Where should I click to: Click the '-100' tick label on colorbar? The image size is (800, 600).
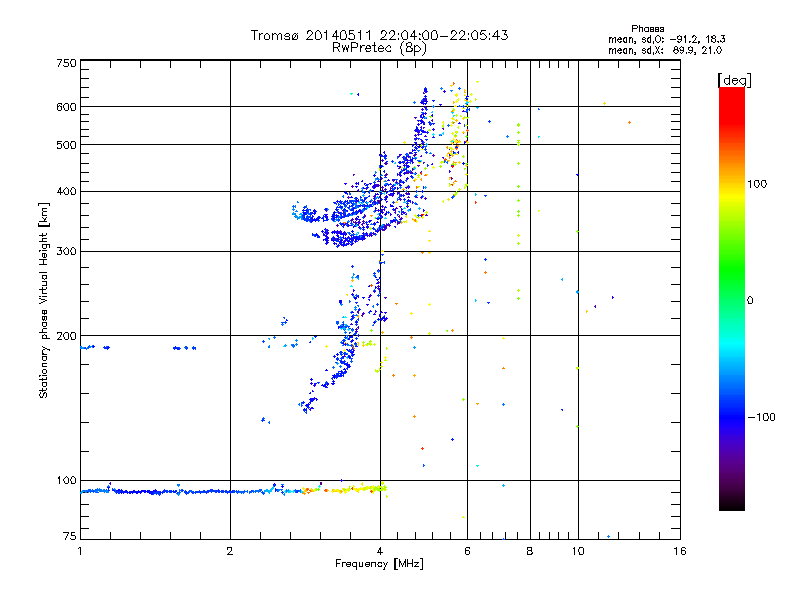pos(761,417)
